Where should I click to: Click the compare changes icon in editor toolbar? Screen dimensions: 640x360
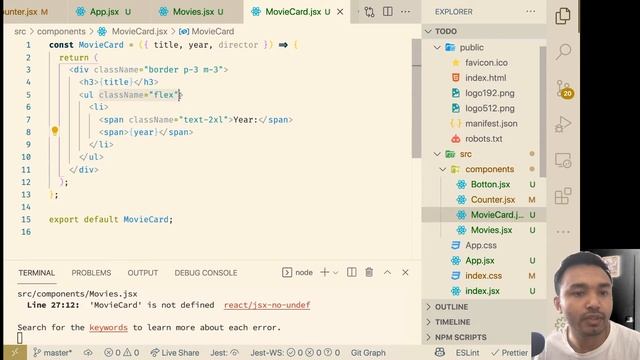coord(369,12)
